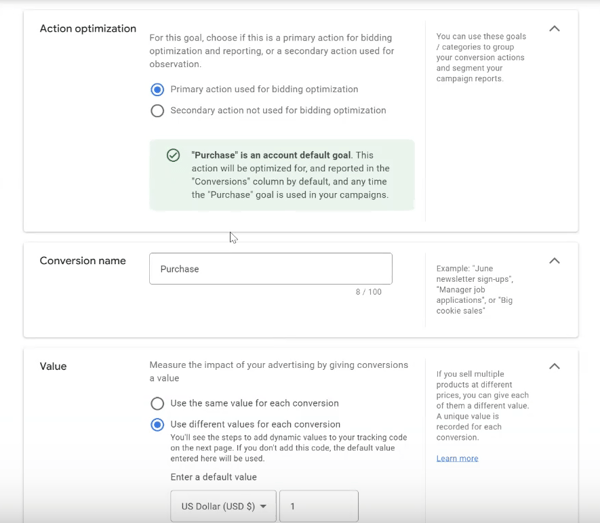The width and height of the screenshot is (600, 523).
Task: Collapse the Conversion name section chevron
Action: pyautogui.click(x=555, y=261)
